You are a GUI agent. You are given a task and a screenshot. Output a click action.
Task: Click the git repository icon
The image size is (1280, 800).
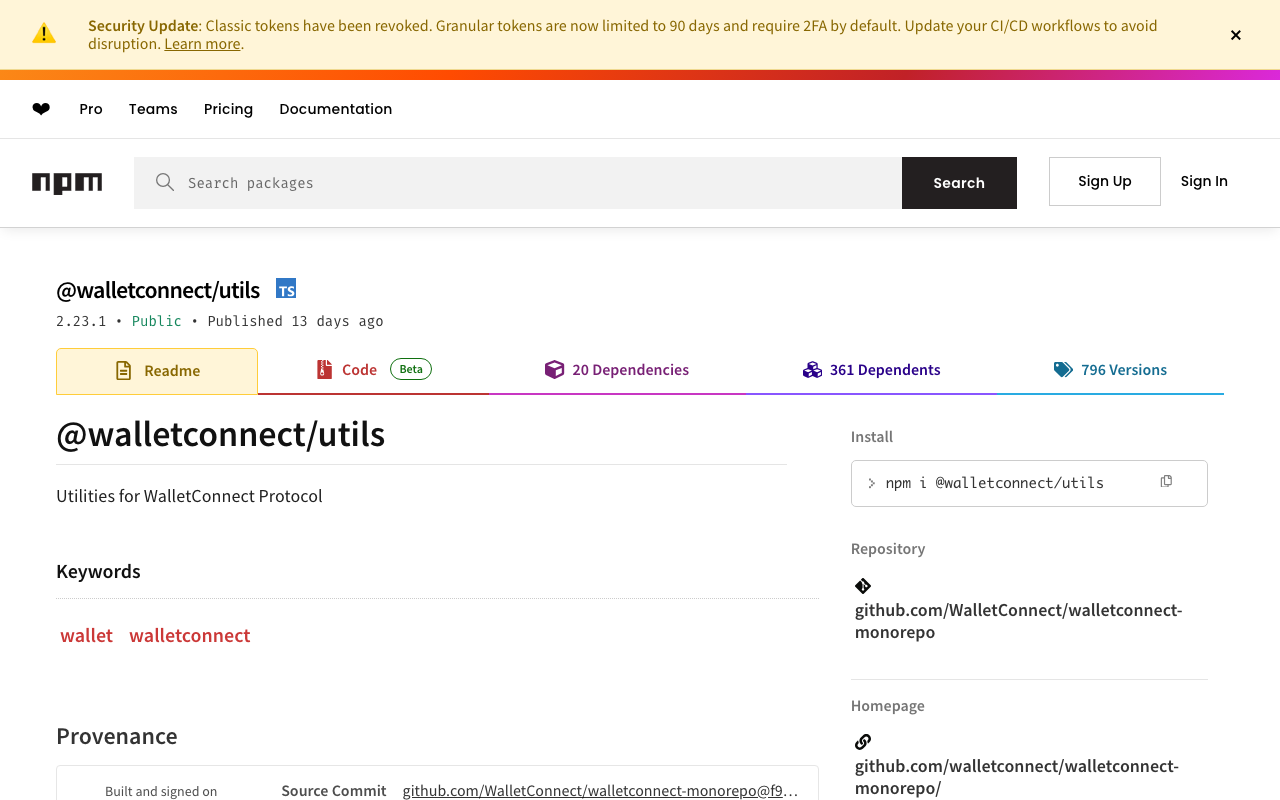tap(863, 586)
